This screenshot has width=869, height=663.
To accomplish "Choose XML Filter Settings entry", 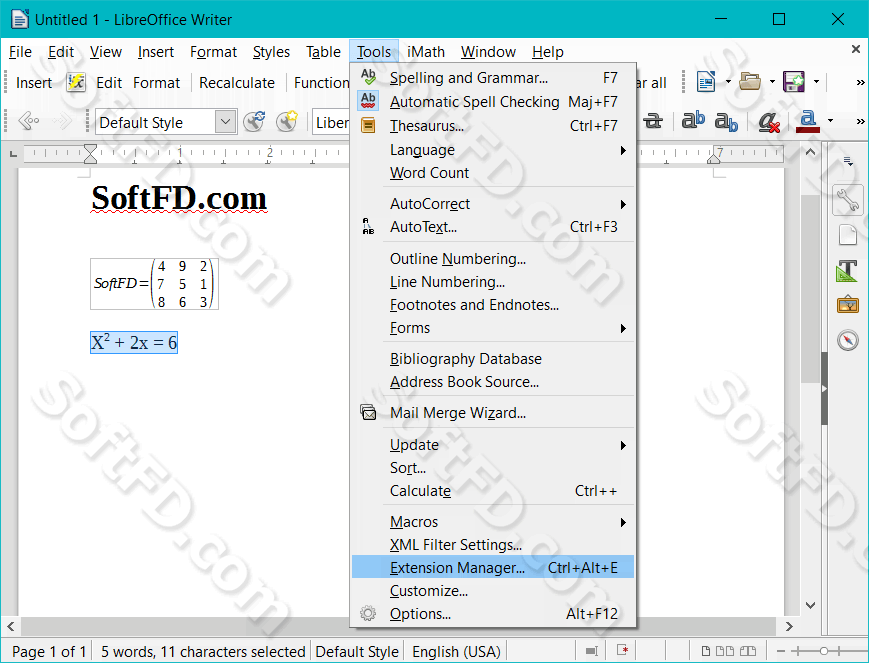I will (x=492, y=545).
